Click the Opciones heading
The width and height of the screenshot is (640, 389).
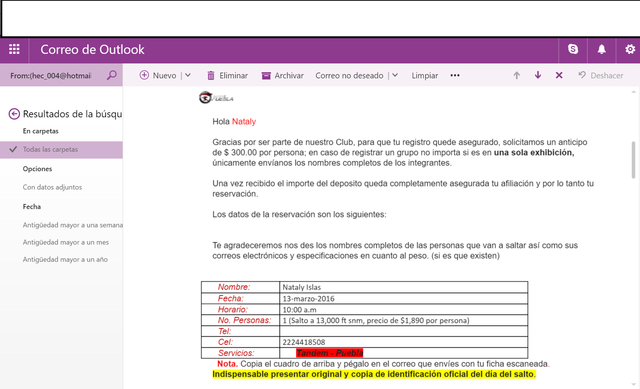click(x=37, y=169)
